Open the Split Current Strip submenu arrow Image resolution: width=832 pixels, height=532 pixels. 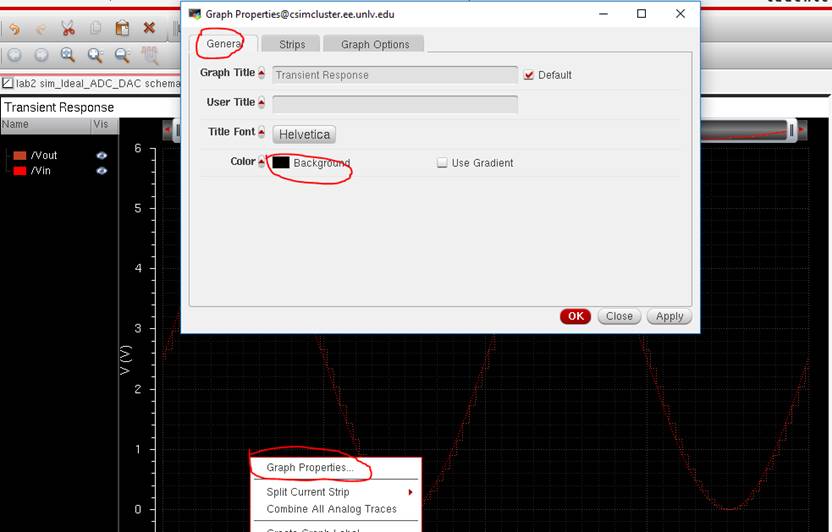(410, 492)
